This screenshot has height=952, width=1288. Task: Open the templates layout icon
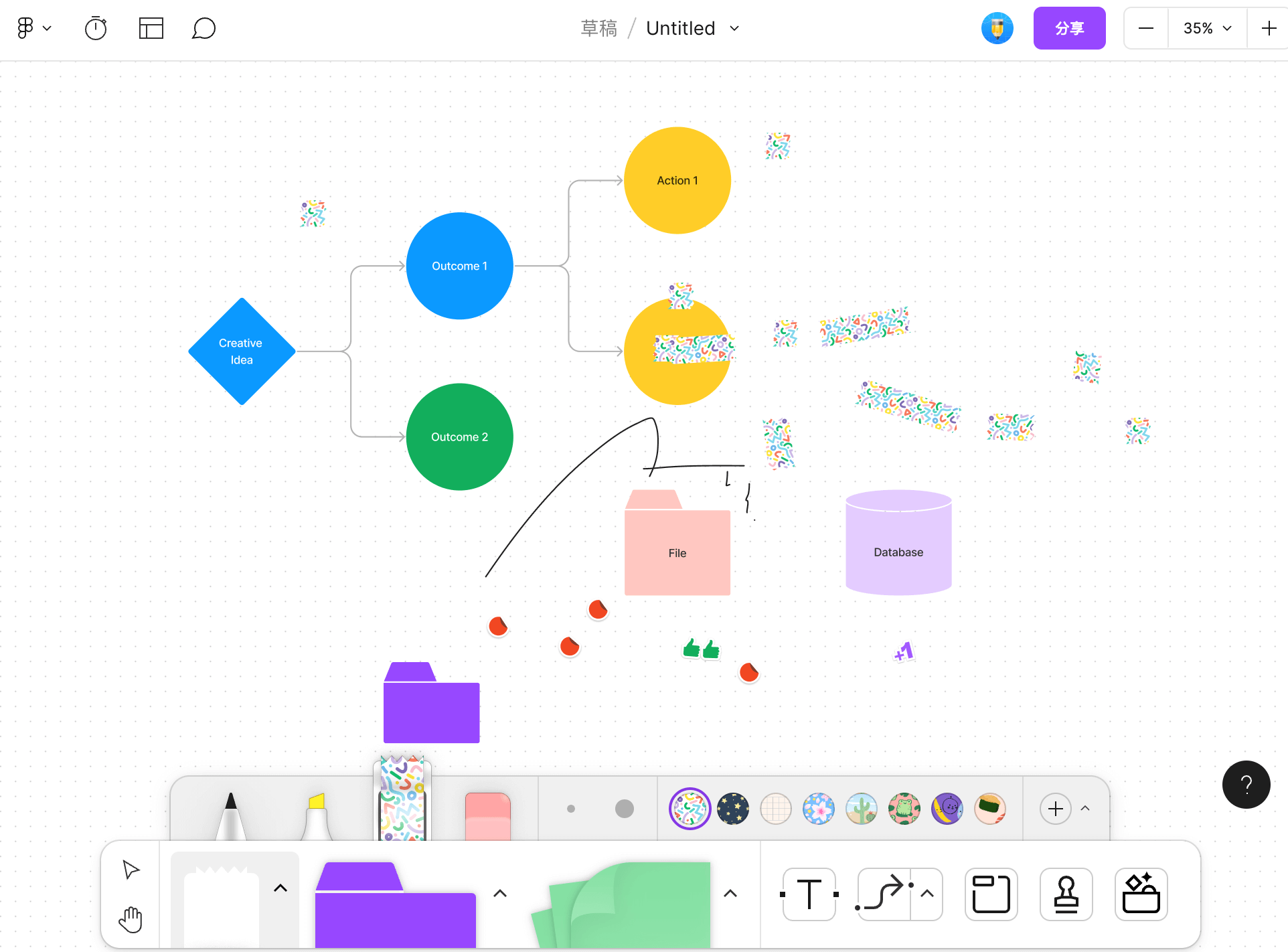(x=151, y=28)
